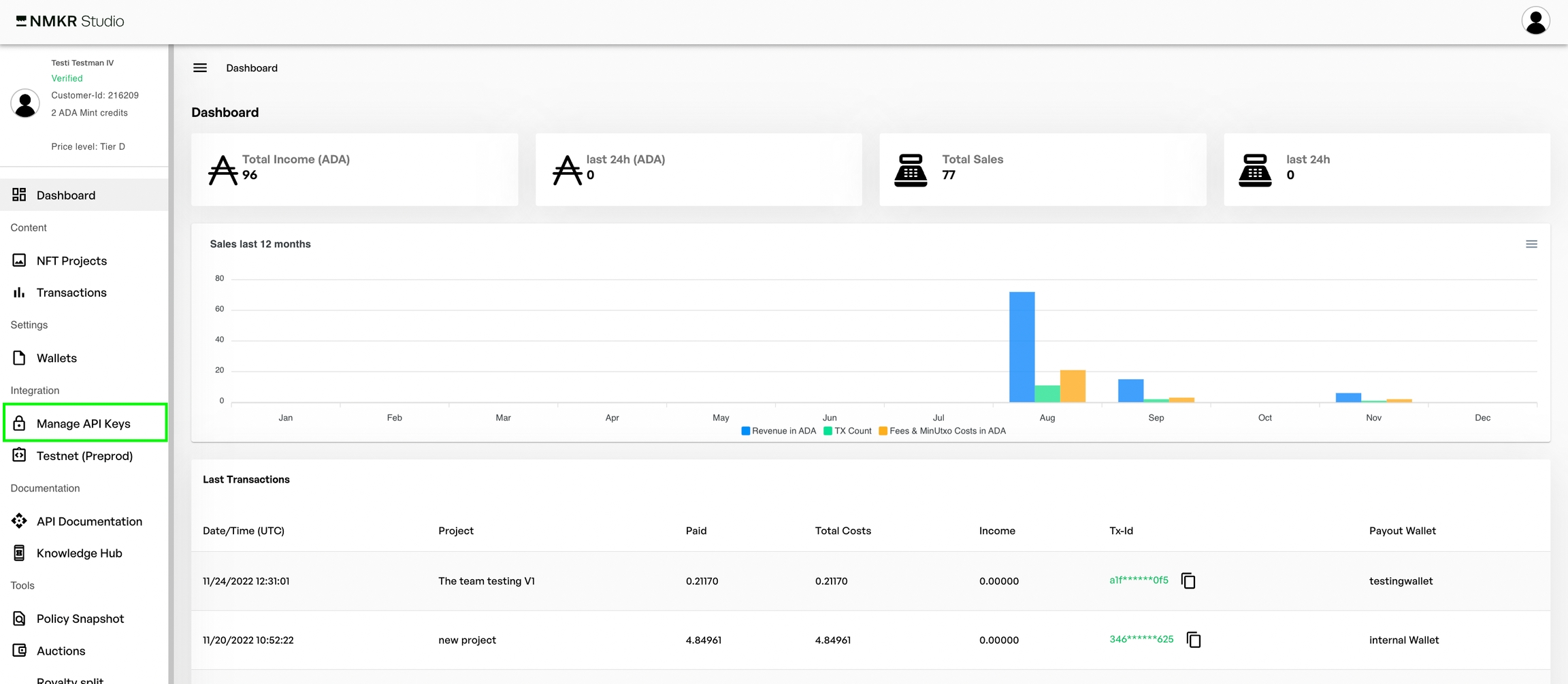Screen dimensions: 1568x684
Task: Click the NMKR Studio logo
Action: tap(70, 21)
